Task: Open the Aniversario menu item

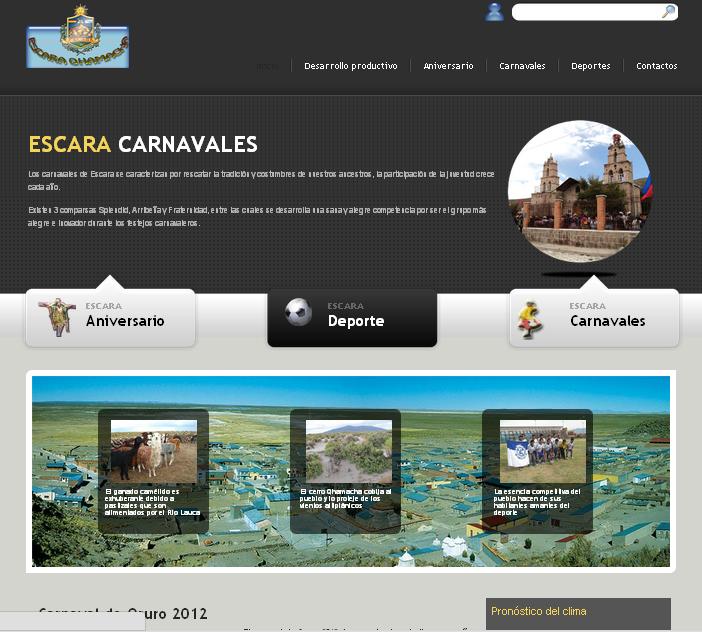Action: pyautogui.click(x=448, y=66)
